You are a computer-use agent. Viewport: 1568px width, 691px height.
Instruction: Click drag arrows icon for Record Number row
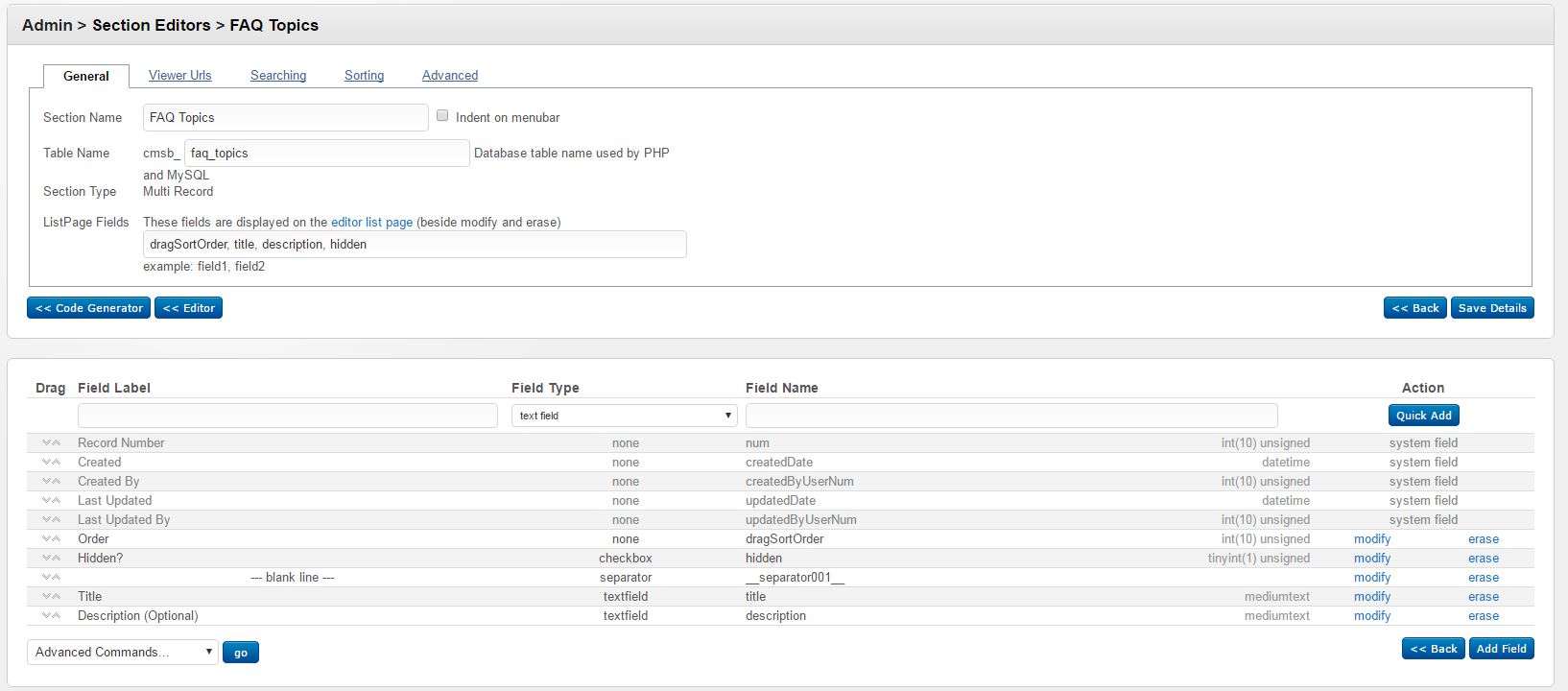coord(51,442)
